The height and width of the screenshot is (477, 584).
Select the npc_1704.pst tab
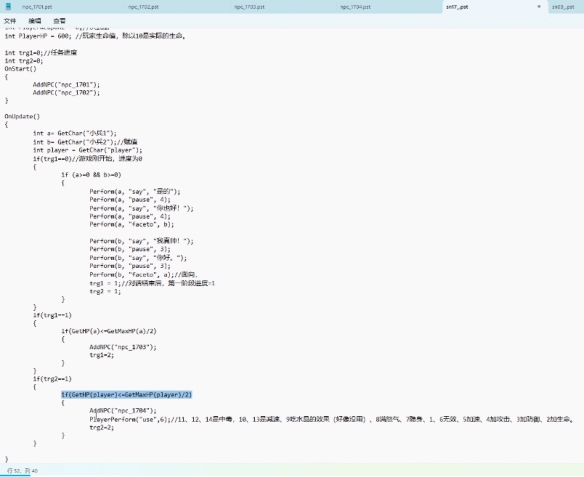[x=355, y=7]
